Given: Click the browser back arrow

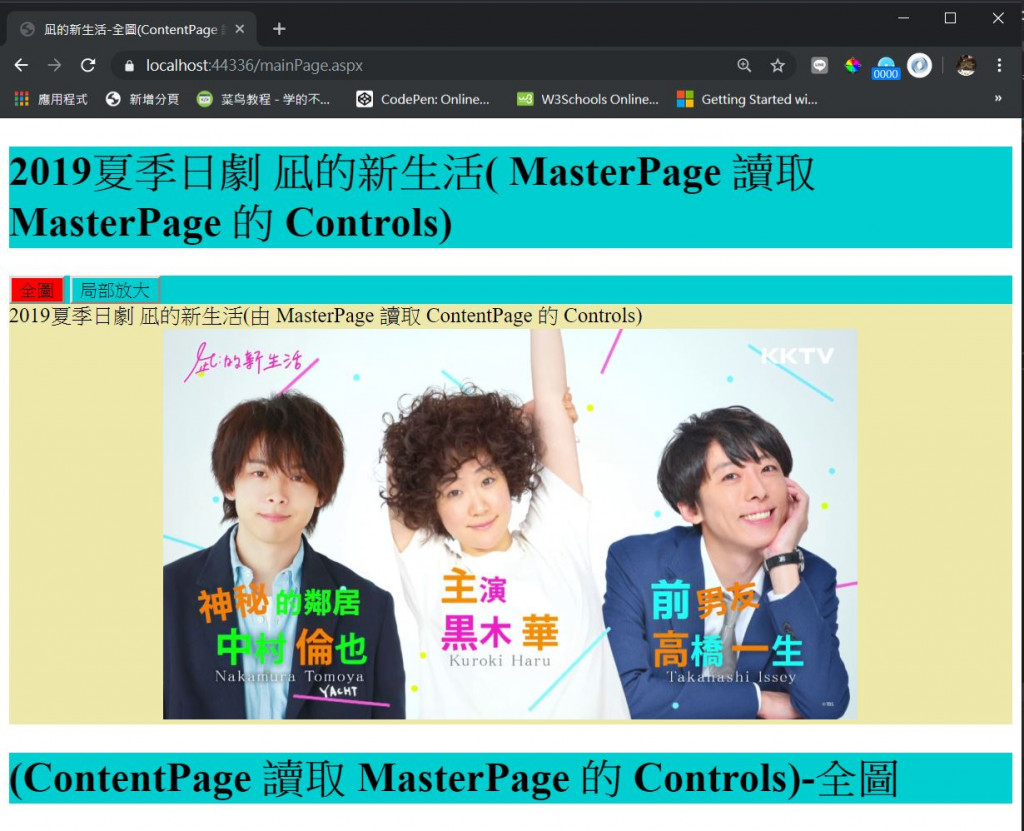Looking at the screenshot, I should coord(22,65).
